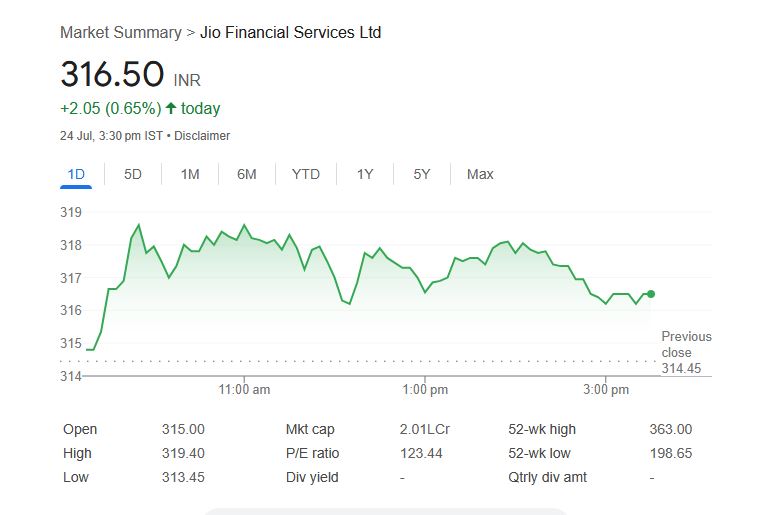Viewport: 759px width, 515px height.
Task: Select the YTD chart tab
Action: pos(306,174)
